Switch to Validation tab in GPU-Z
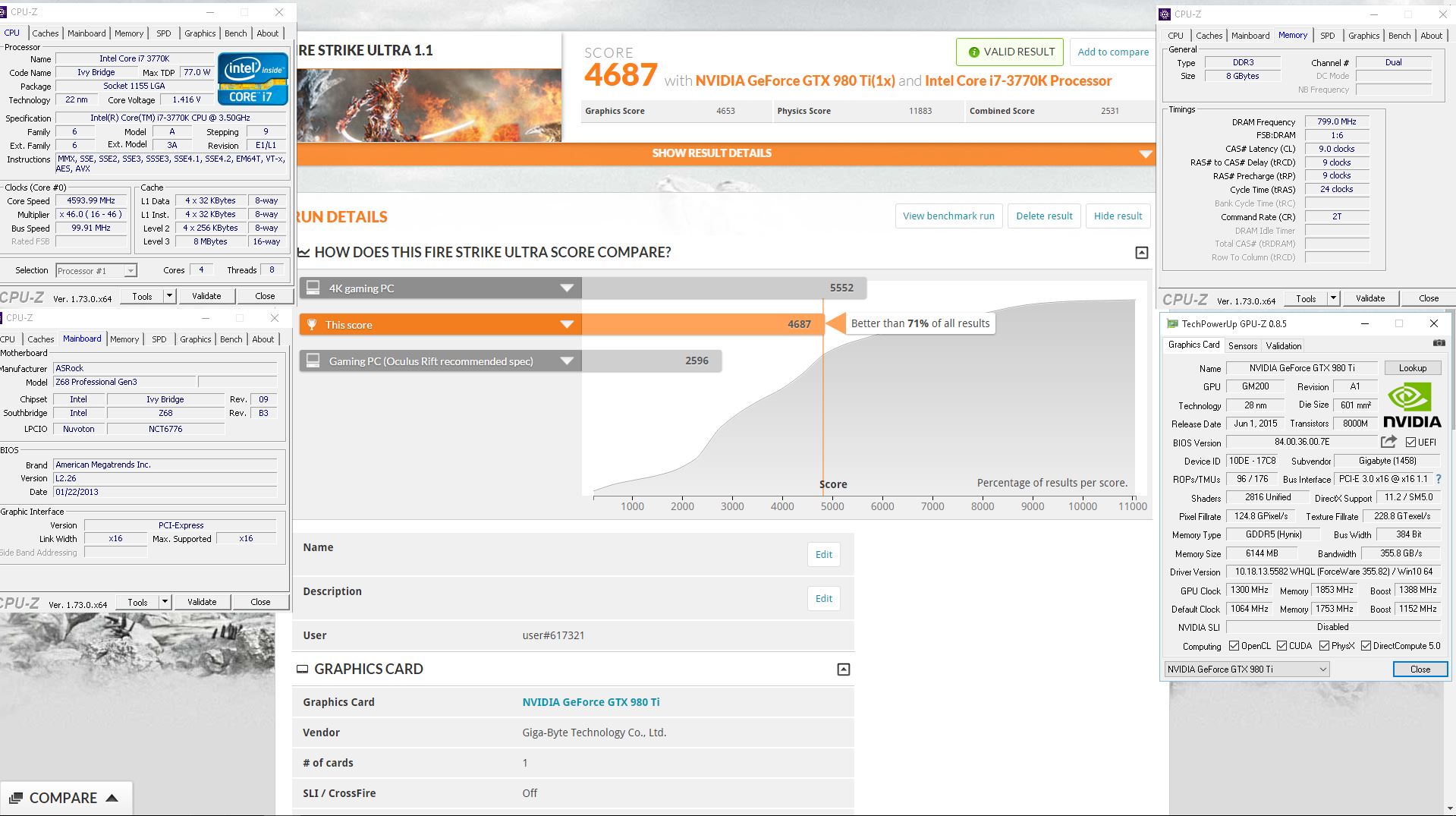1456x816 pixels. click(1284, 345)
